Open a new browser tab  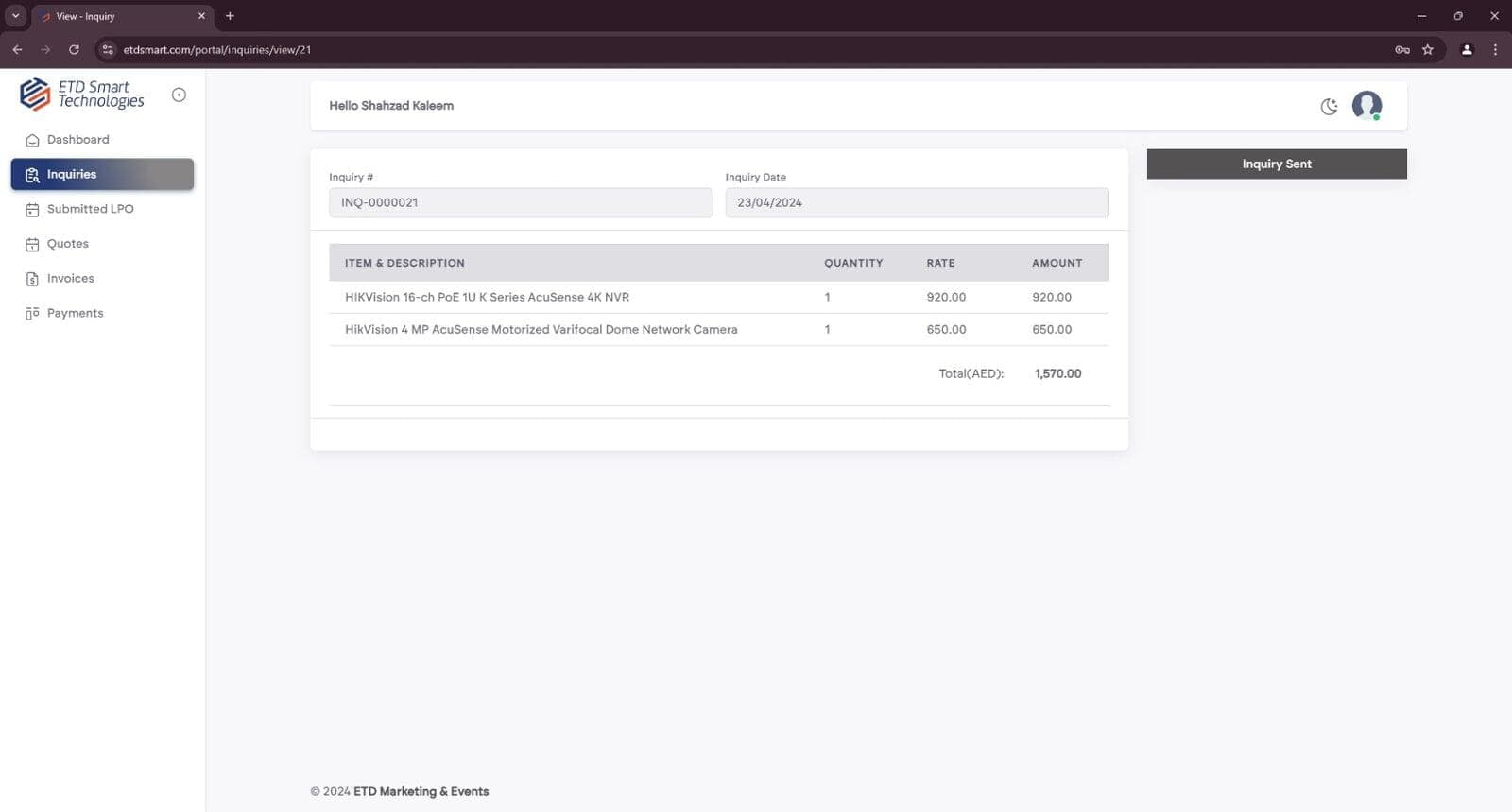coord(230,16)
